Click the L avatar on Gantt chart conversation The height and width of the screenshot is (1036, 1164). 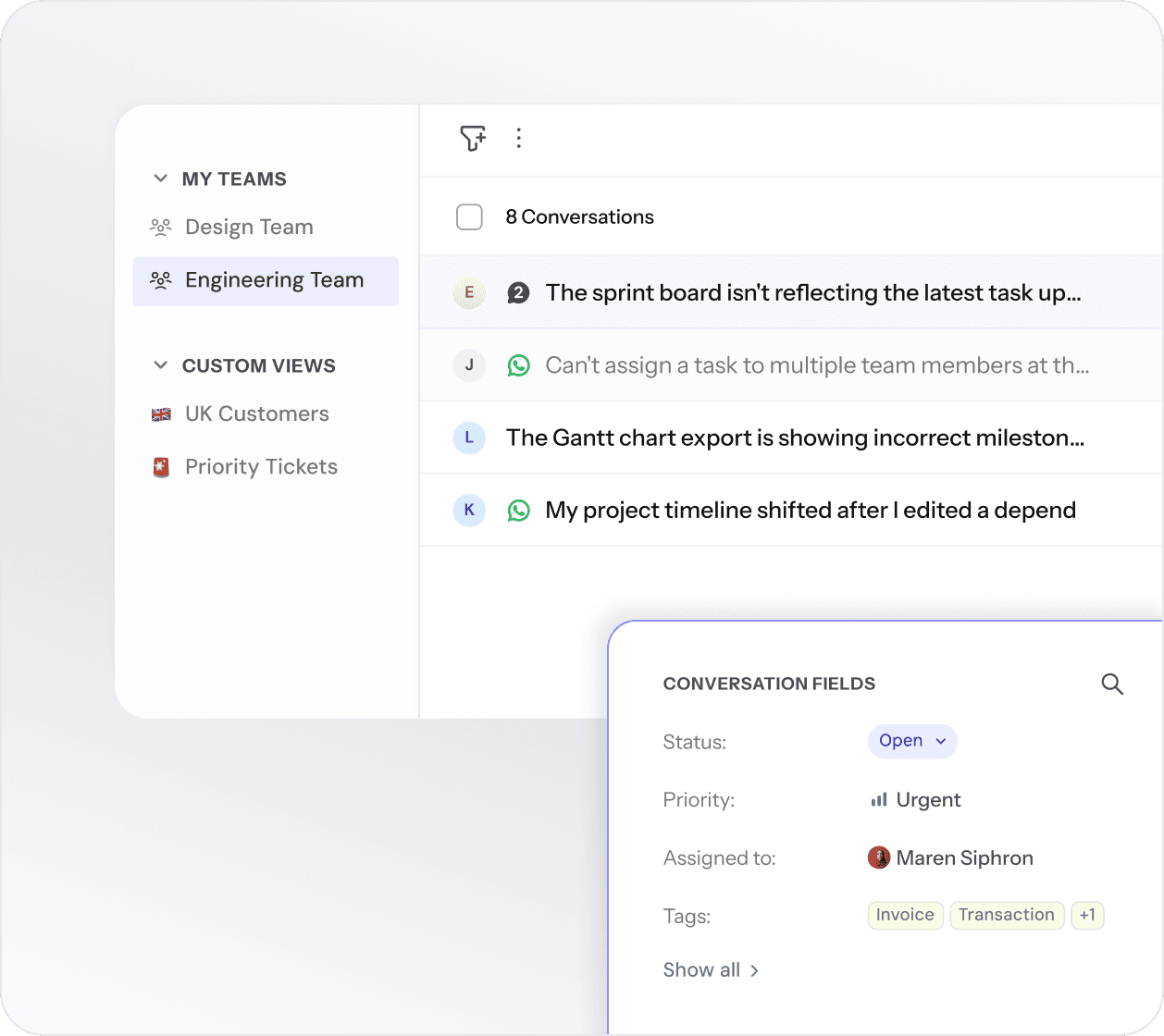(x=469, y=438)
